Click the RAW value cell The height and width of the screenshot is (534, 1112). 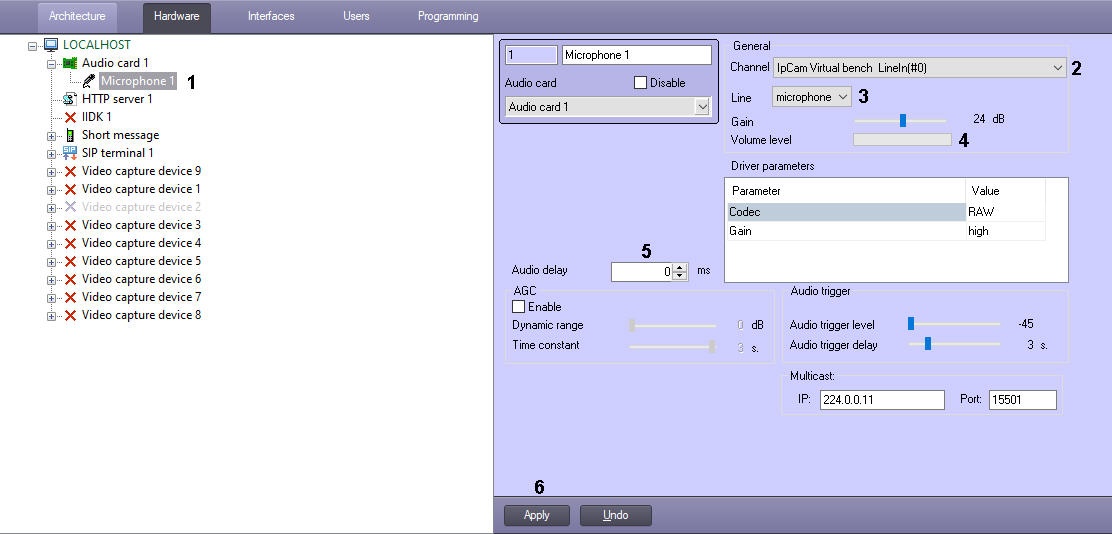[1005, 212]
